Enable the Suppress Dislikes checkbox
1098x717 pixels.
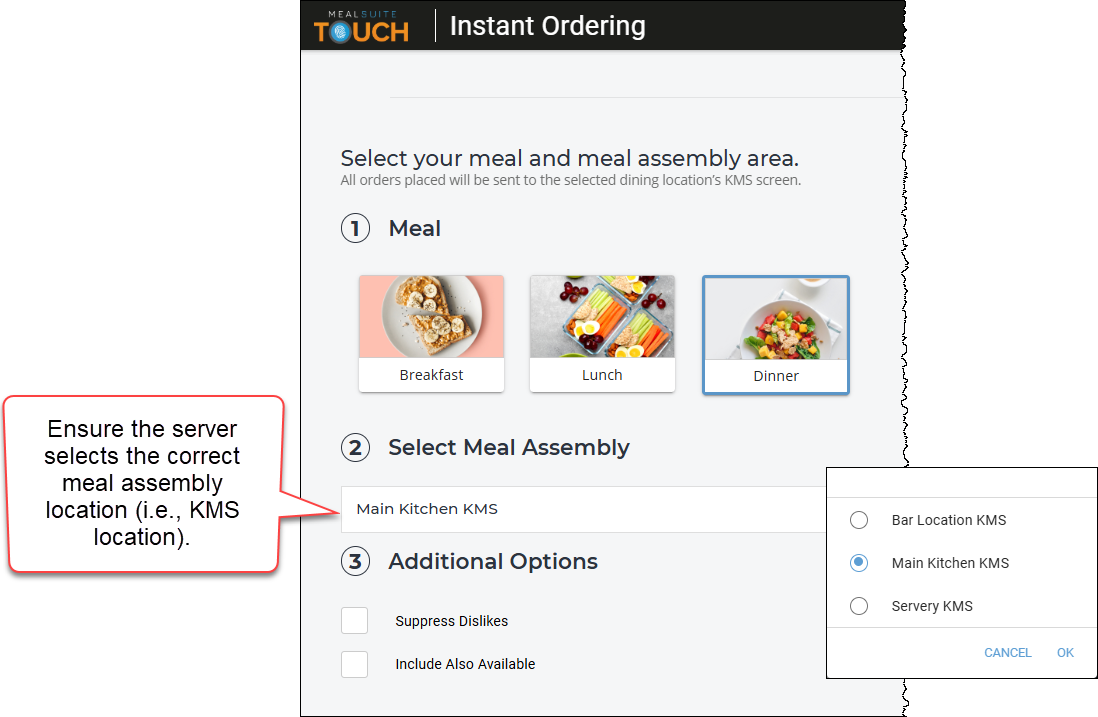coord(354,620)
